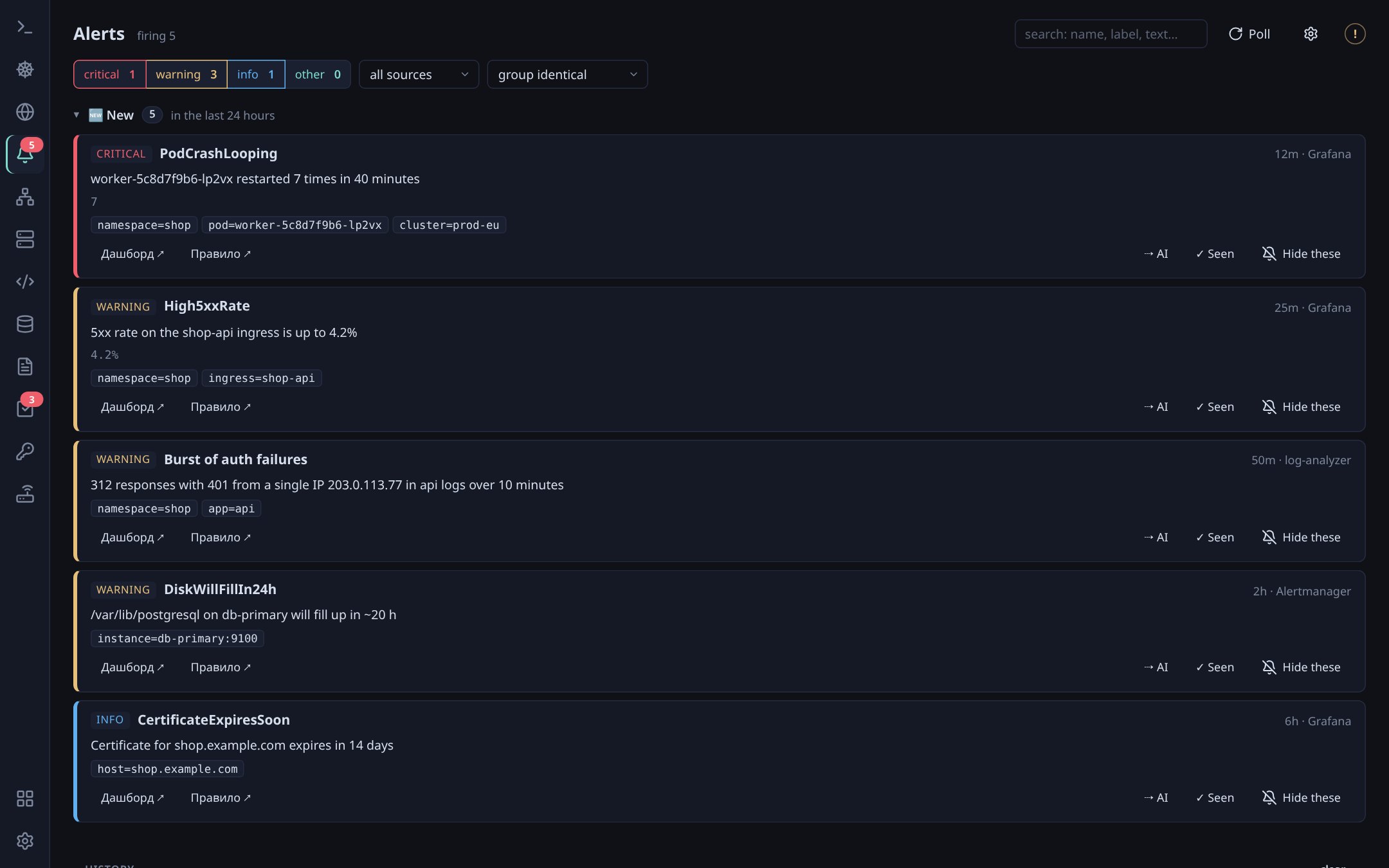Screen dimensions: 1389x868
Task: Mark PodCrashLooping alert as Seen
Action: pyautogui.click(x=1215, y=254)
